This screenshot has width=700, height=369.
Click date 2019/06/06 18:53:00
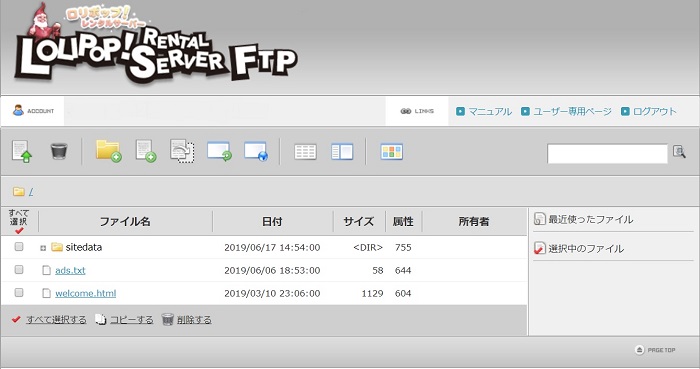click(272, 270)
